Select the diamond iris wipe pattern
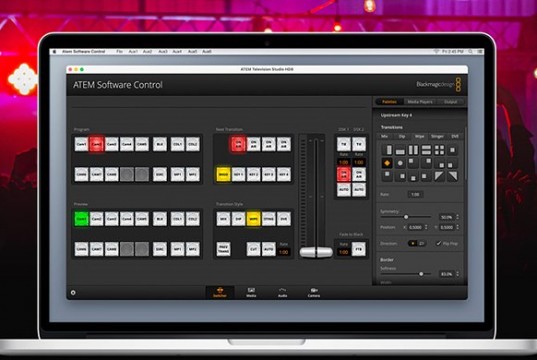The image size is (537, 360). [387, 163]
